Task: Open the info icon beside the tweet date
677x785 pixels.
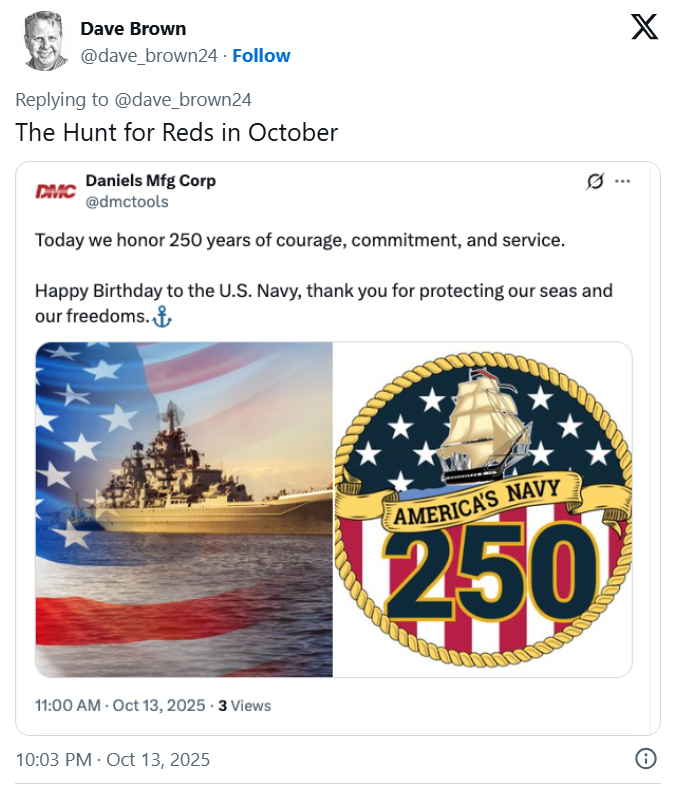Action: [646, 759]
